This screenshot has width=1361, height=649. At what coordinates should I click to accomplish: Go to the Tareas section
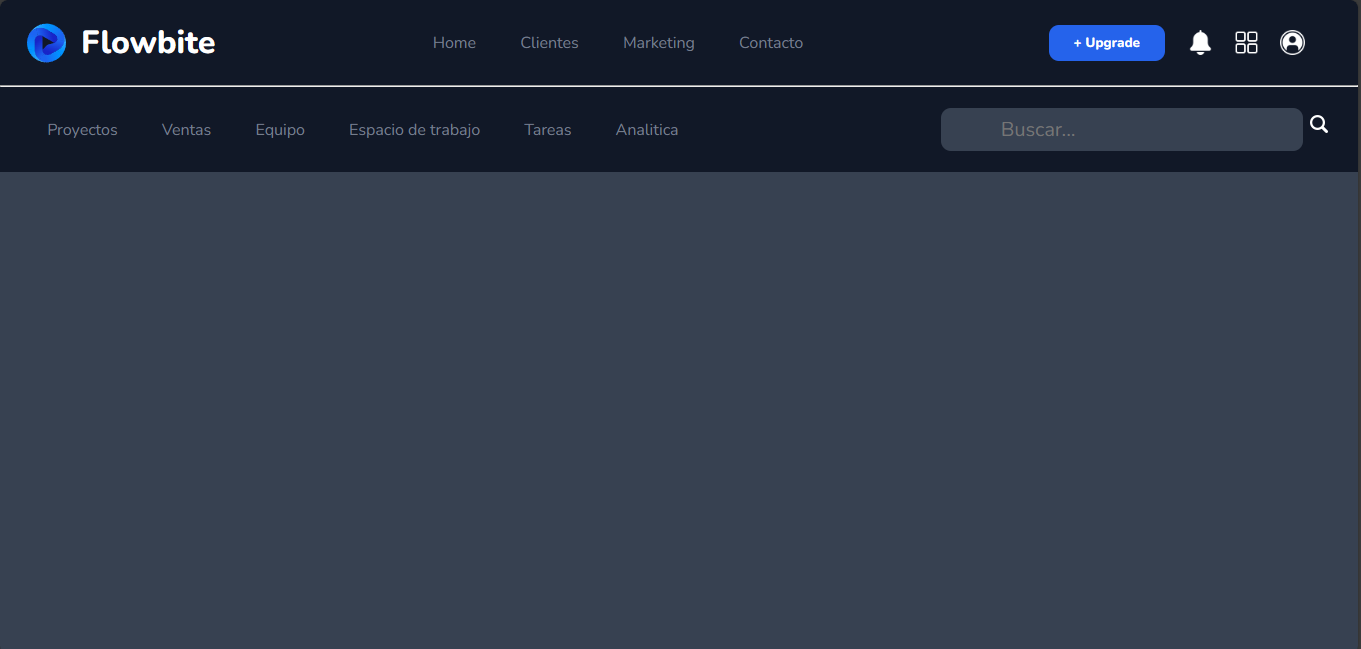[547, 129]
